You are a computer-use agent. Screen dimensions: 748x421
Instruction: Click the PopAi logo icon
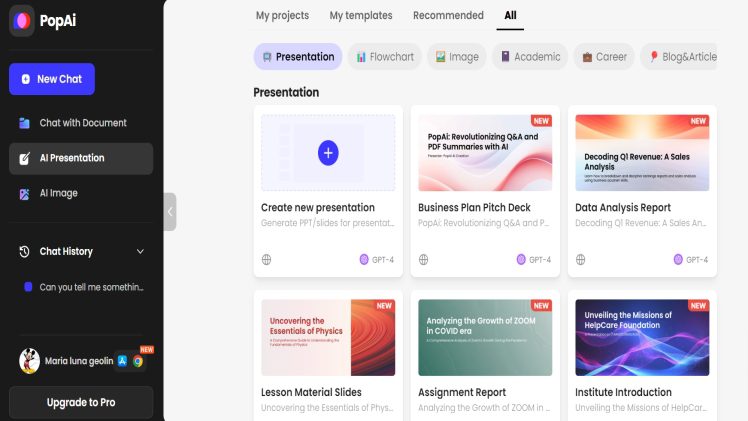tap(22, 20)
